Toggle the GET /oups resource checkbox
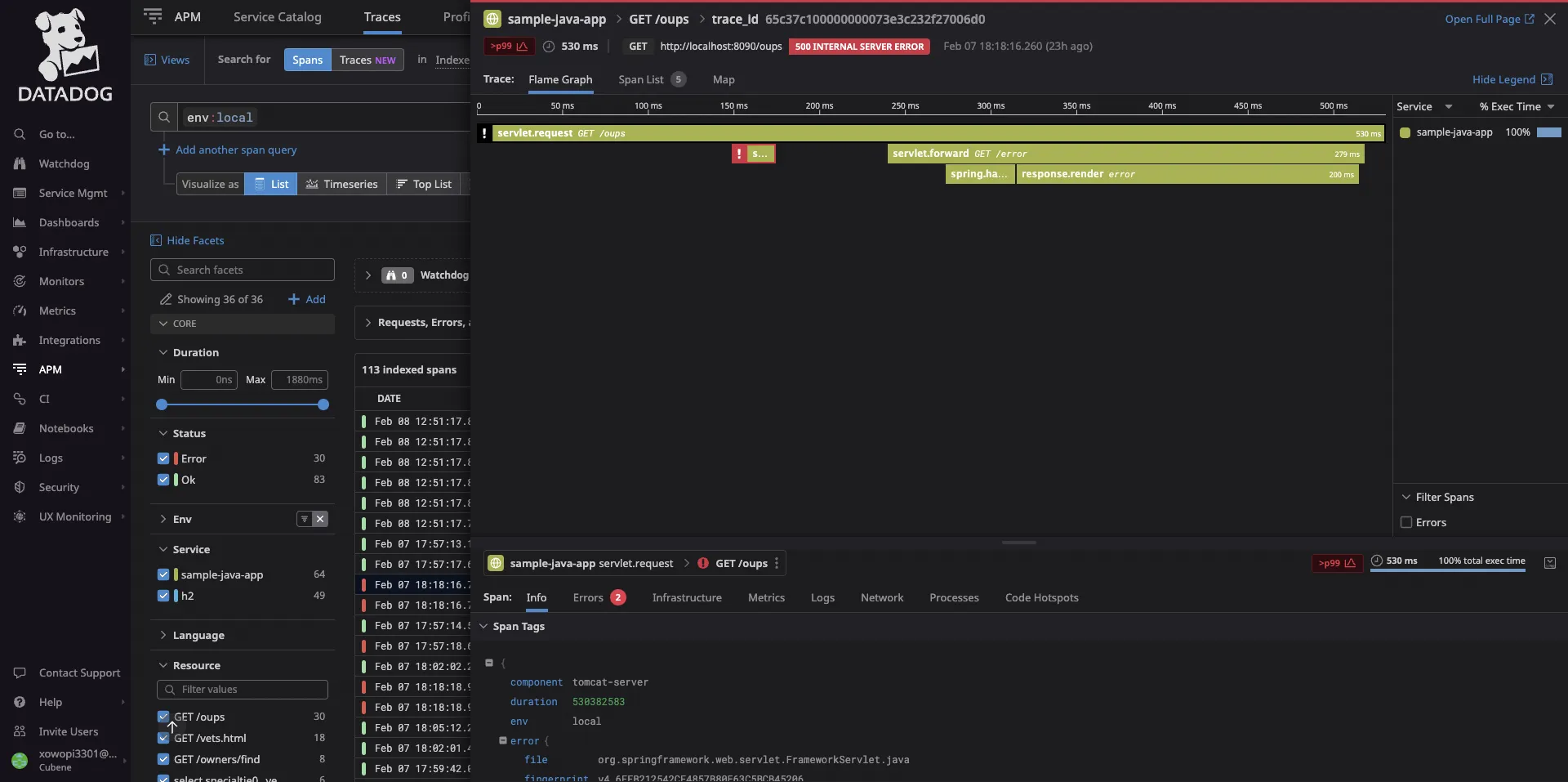Viewport: 1568px width, 782px height. (163, 717)
